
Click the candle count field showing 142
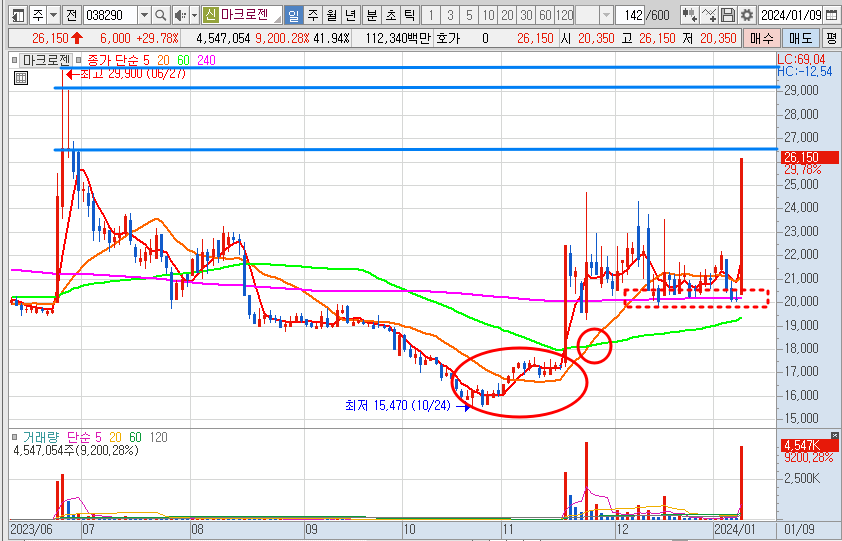tap(632, 15)
